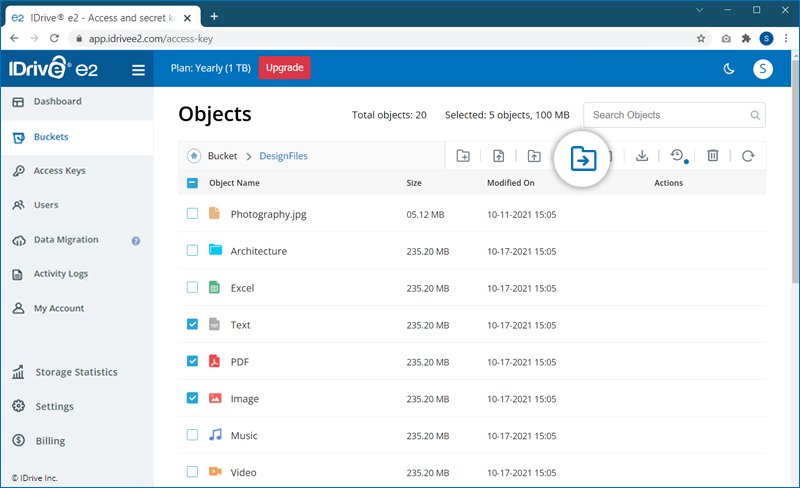Check the Music row checkbox

192,434
